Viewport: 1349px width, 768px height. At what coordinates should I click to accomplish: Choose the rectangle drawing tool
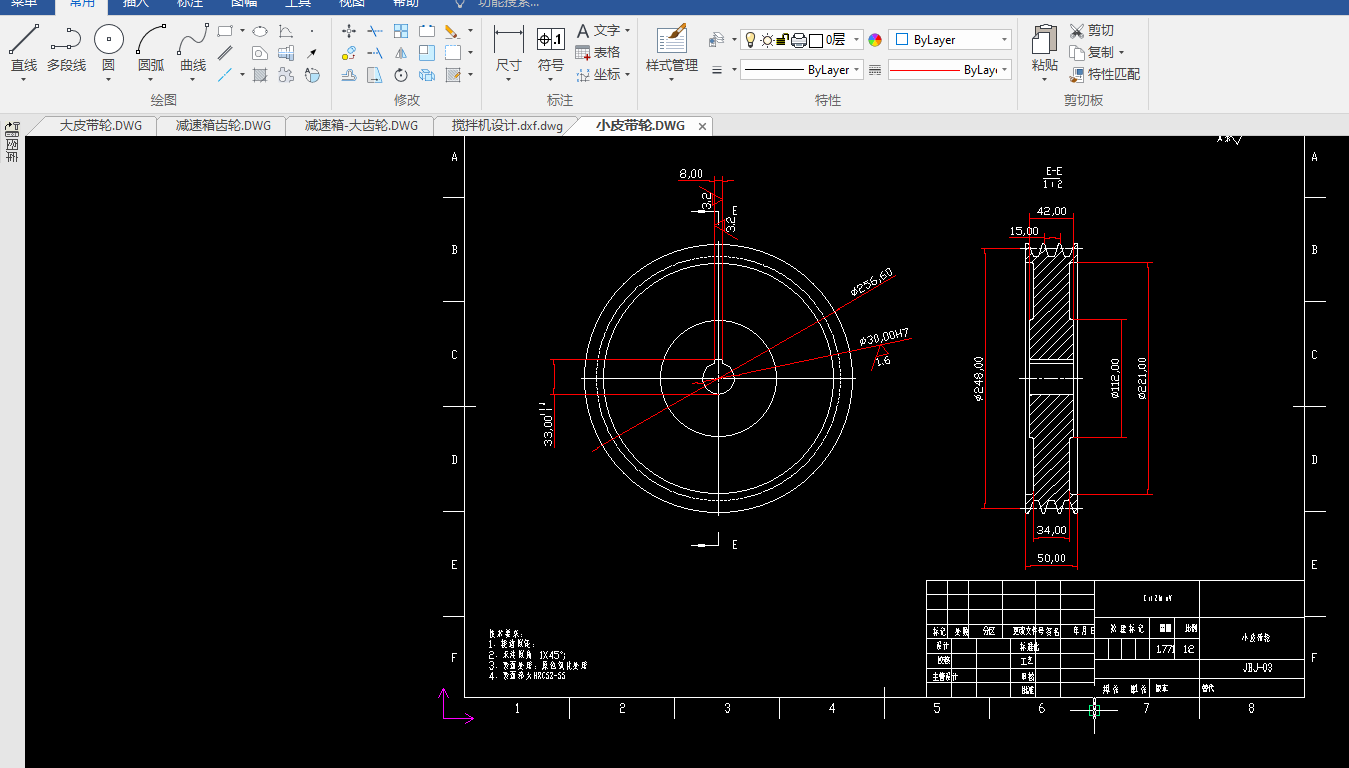(x=225, y=31)
